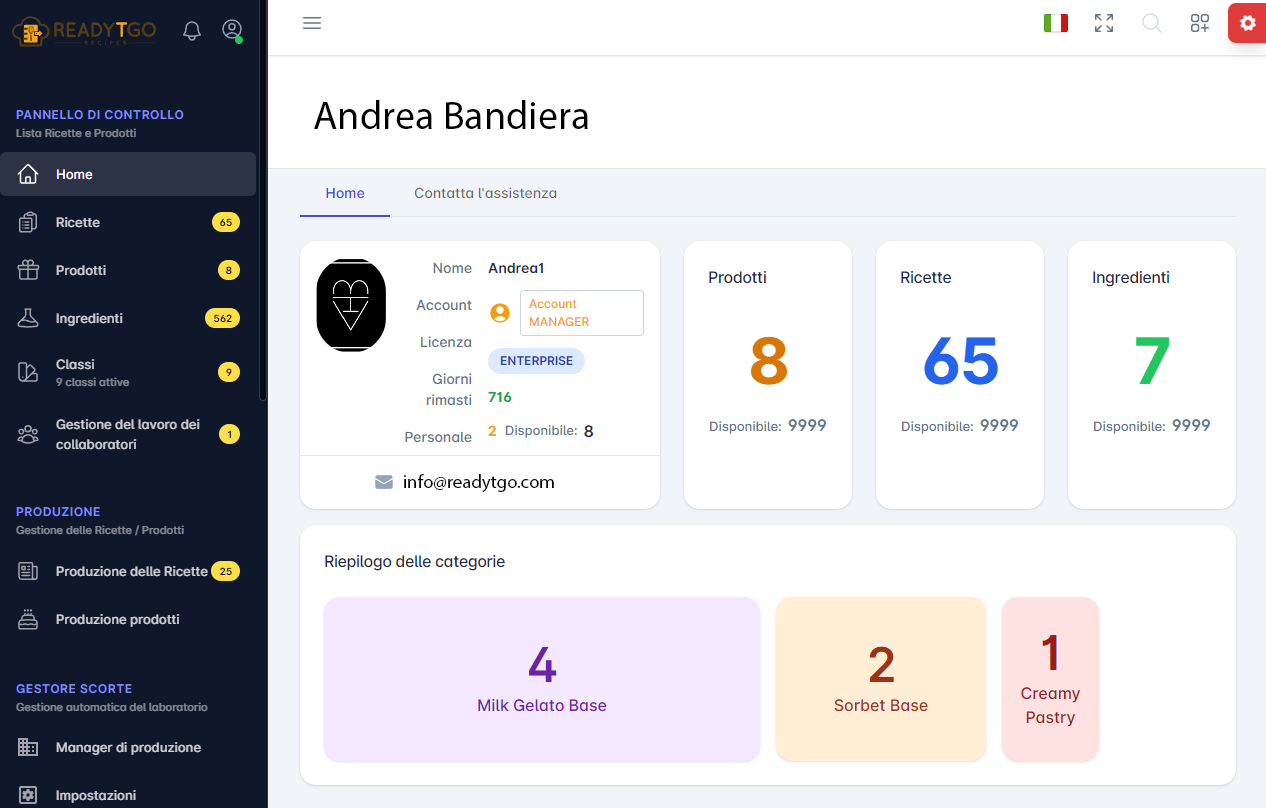Viewport: 1266px width, 808px height.
Task: Open the apps grid plus icon
Action: tap(1200, 23)
